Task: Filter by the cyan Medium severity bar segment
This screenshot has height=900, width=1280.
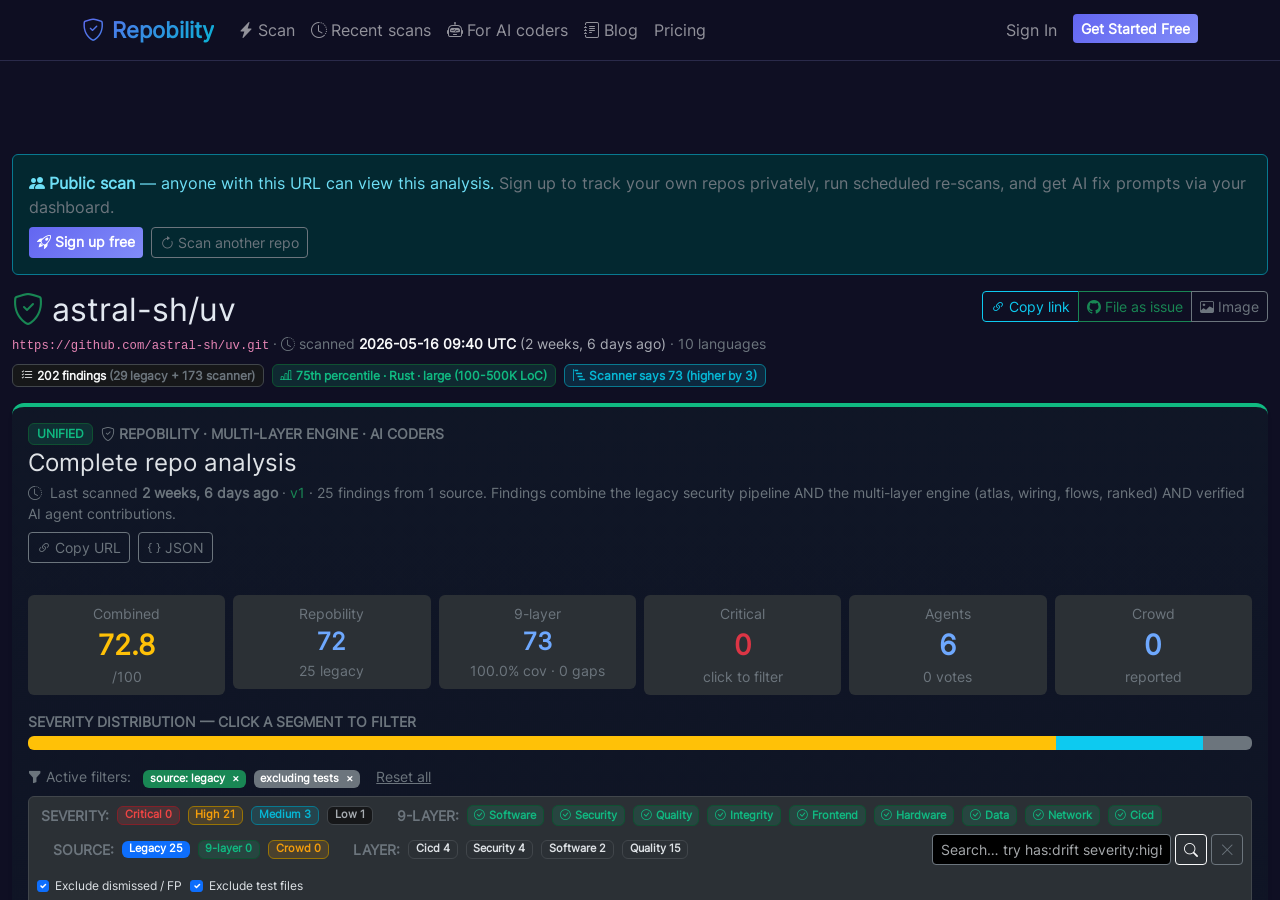Action: coord(1129,743)
